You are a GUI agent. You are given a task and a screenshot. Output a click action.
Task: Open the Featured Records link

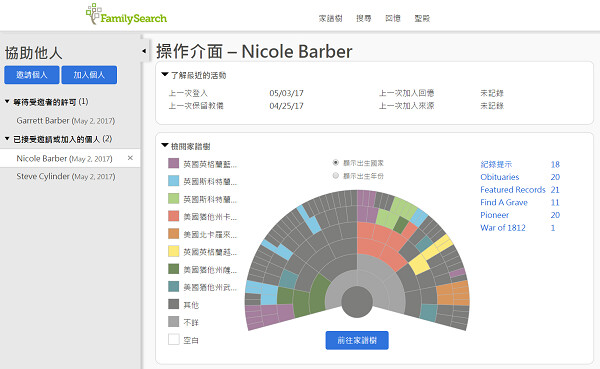point(513,189)
